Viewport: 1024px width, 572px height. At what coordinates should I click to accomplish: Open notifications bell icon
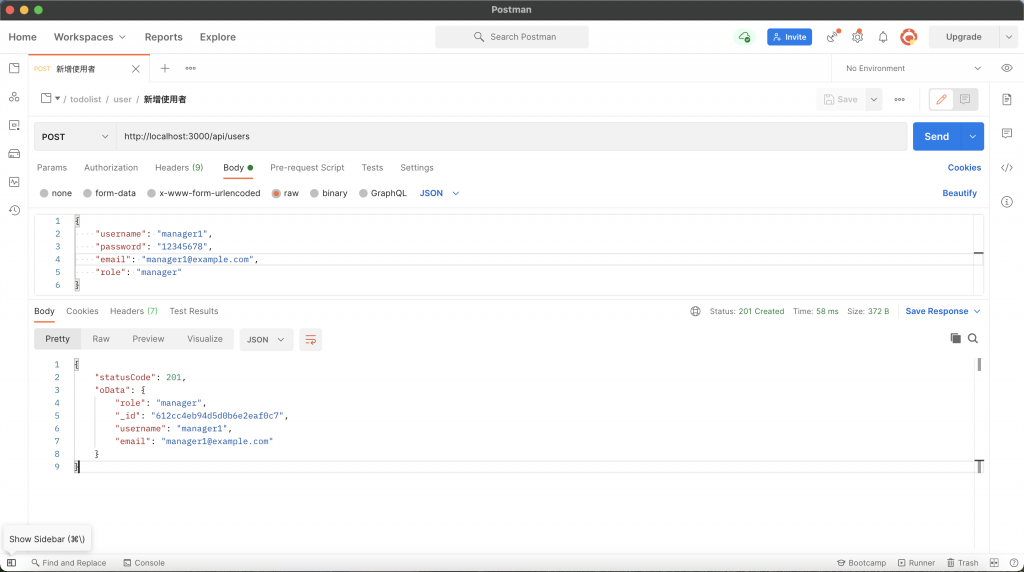(x=883, y=37)
